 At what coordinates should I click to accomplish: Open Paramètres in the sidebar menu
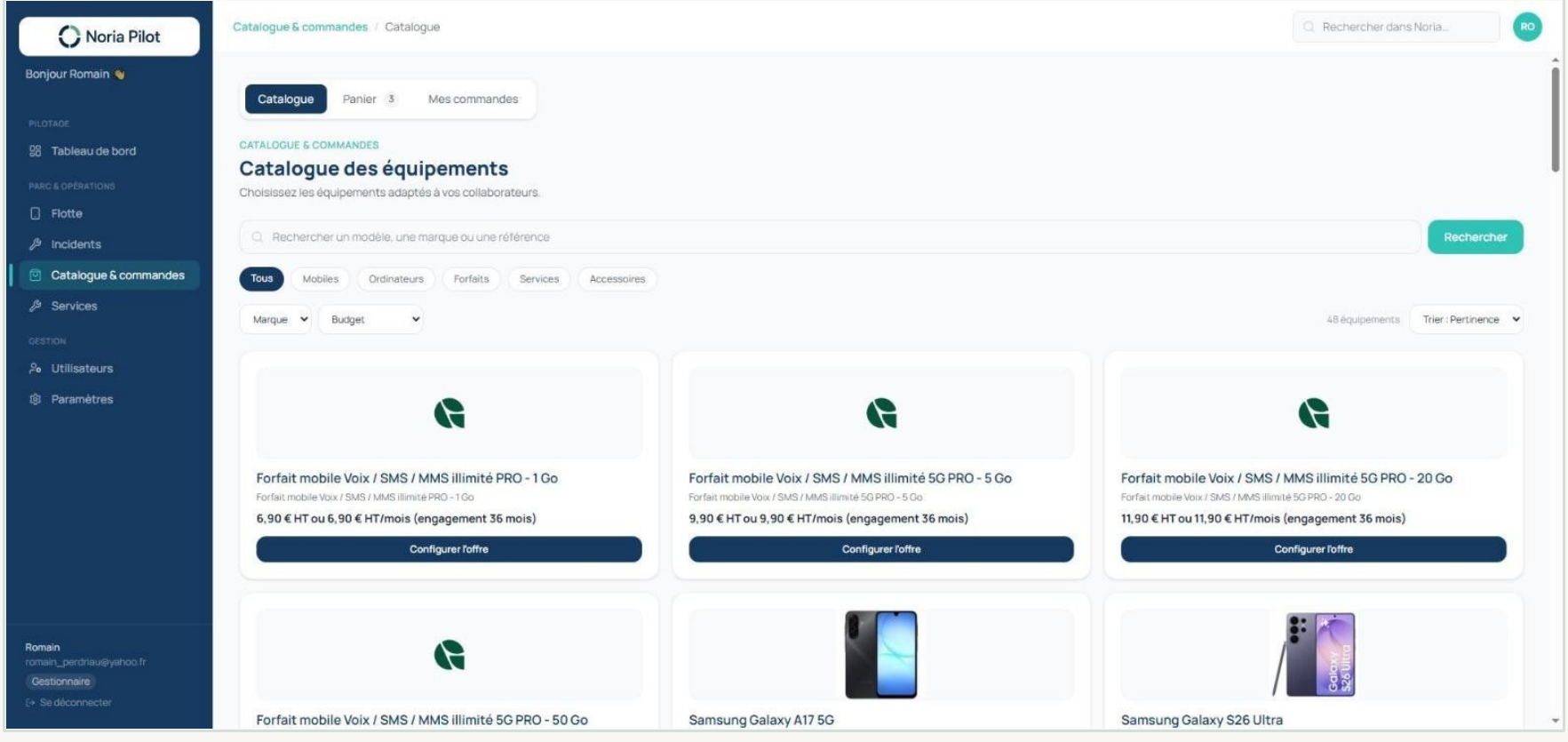tap(82, 400)
